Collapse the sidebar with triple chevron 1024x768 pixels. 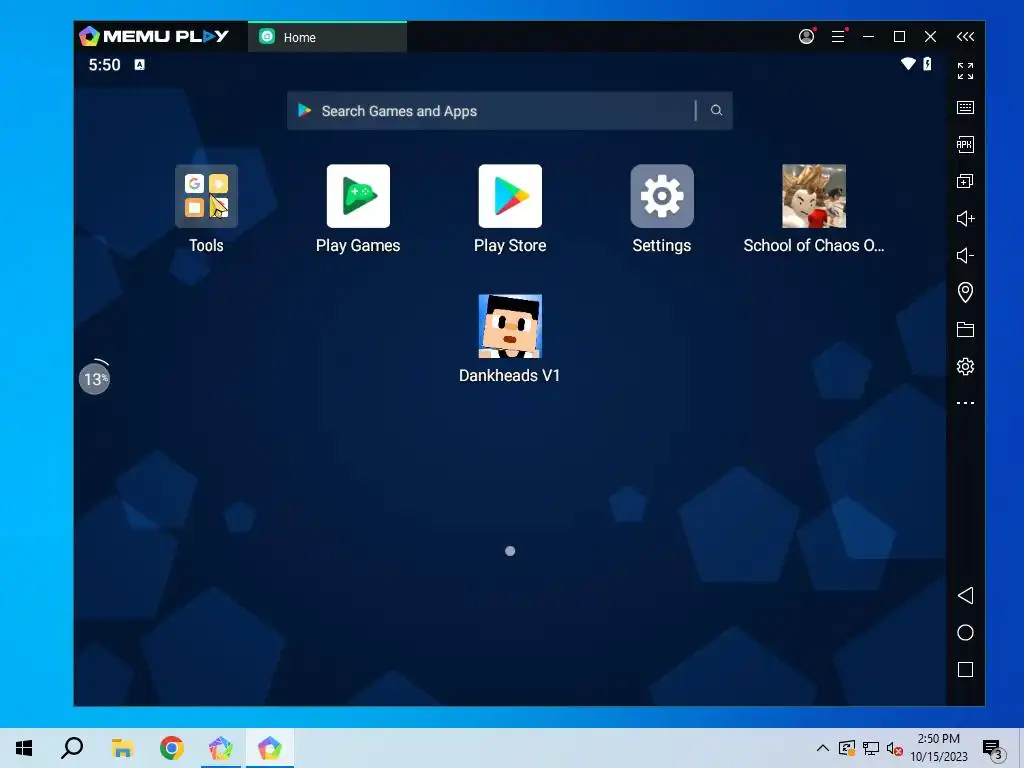[965, 37]
